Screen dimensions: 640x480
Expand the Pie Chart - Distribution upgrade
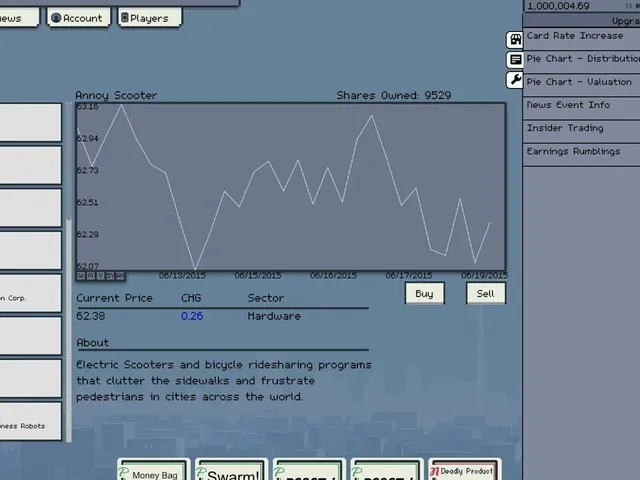[581, 59]
